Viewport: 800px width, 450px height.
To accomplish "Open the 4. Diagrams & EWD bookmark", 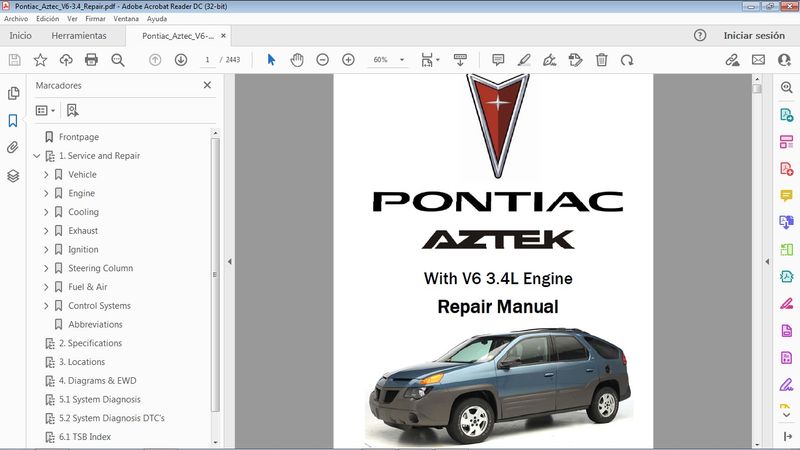I will [97, 381].
